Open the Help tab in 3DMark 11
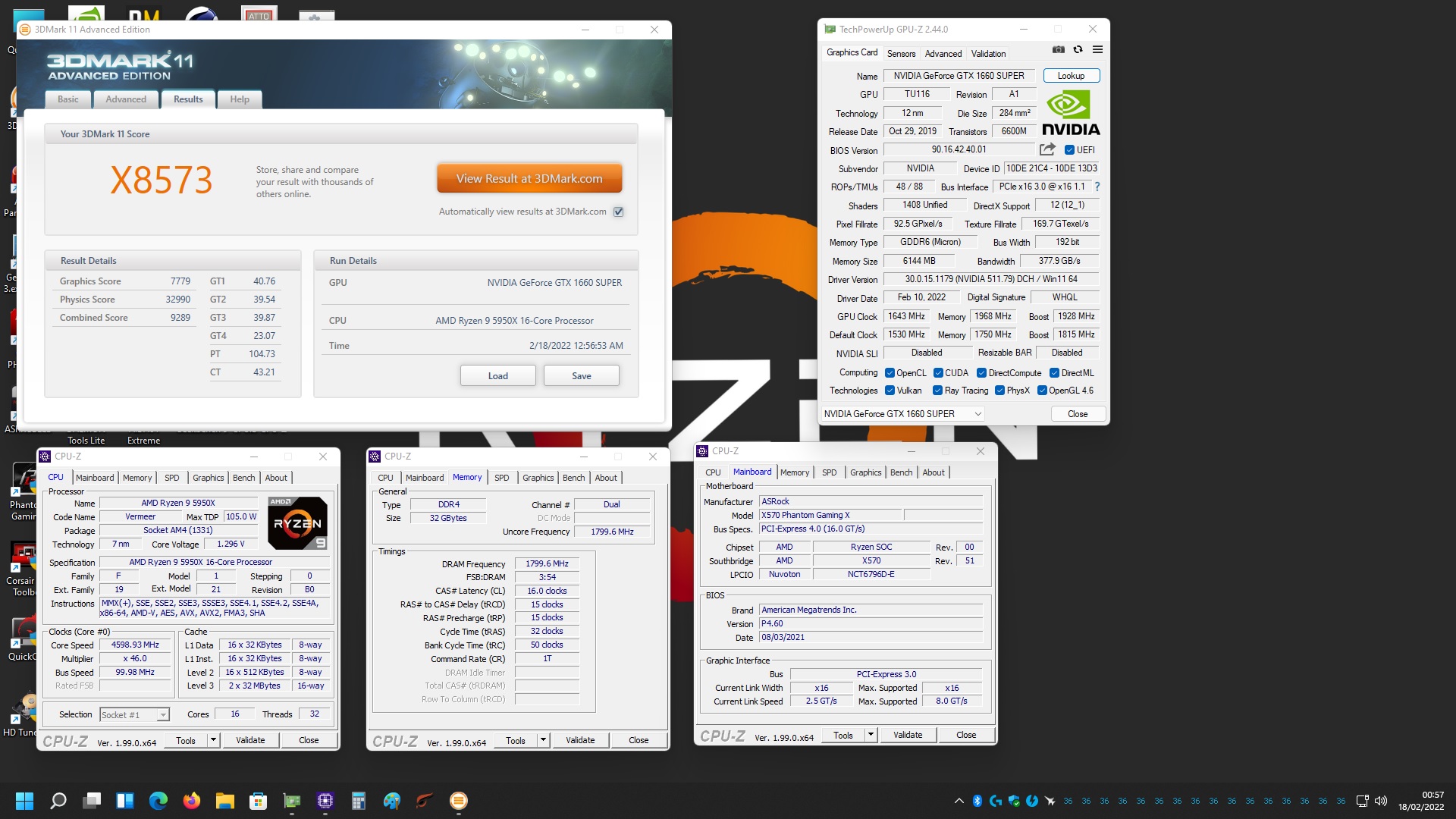1456x819 pixels. click(x=240, y=99)
